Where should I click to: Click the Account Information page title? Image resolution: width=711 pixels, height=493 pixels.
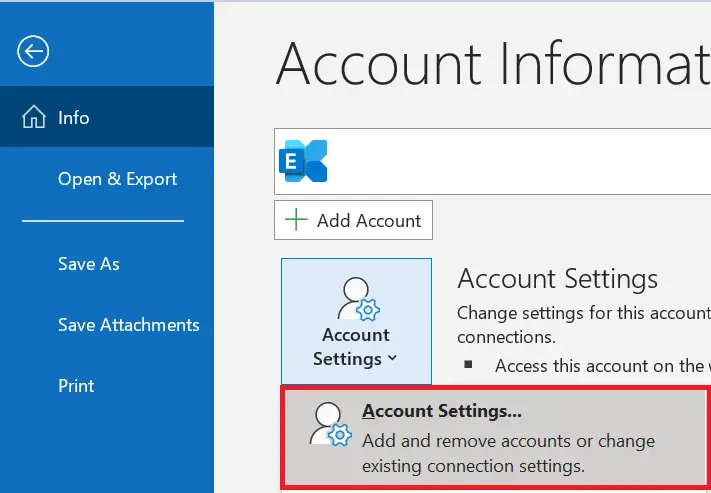493,63
